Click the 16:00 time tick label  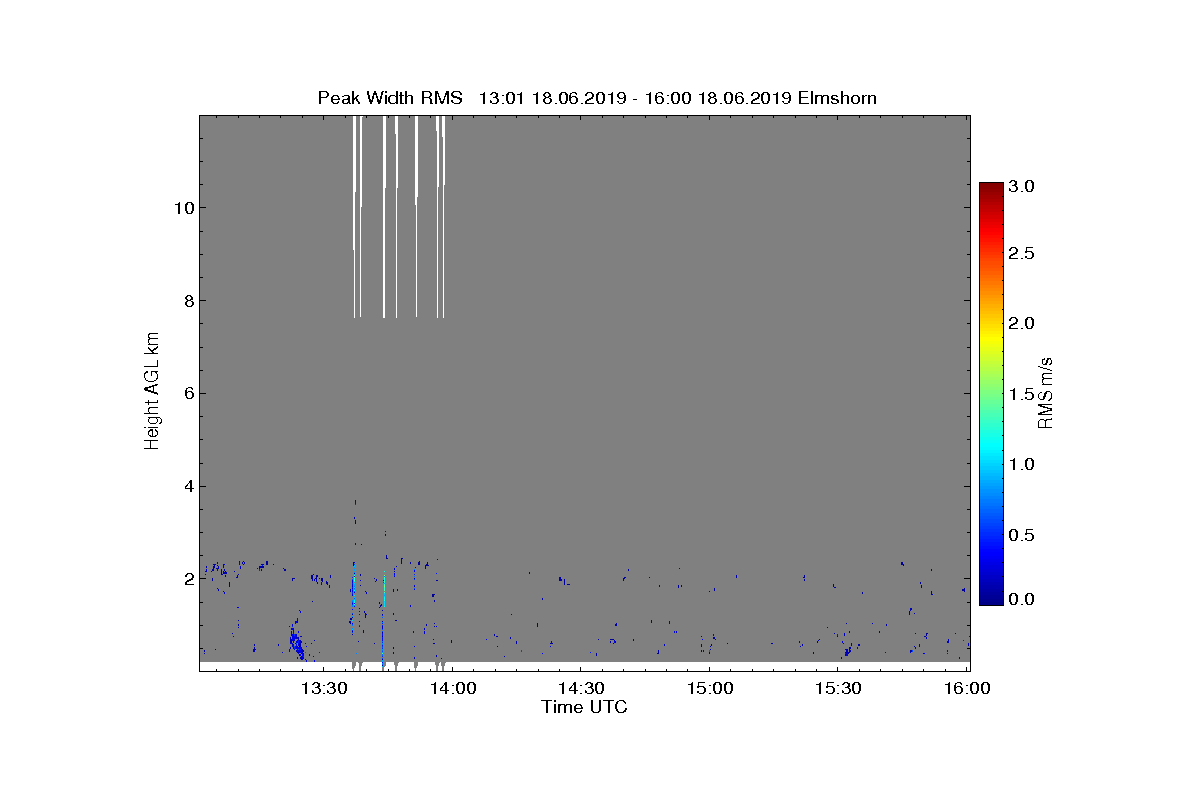967,688
